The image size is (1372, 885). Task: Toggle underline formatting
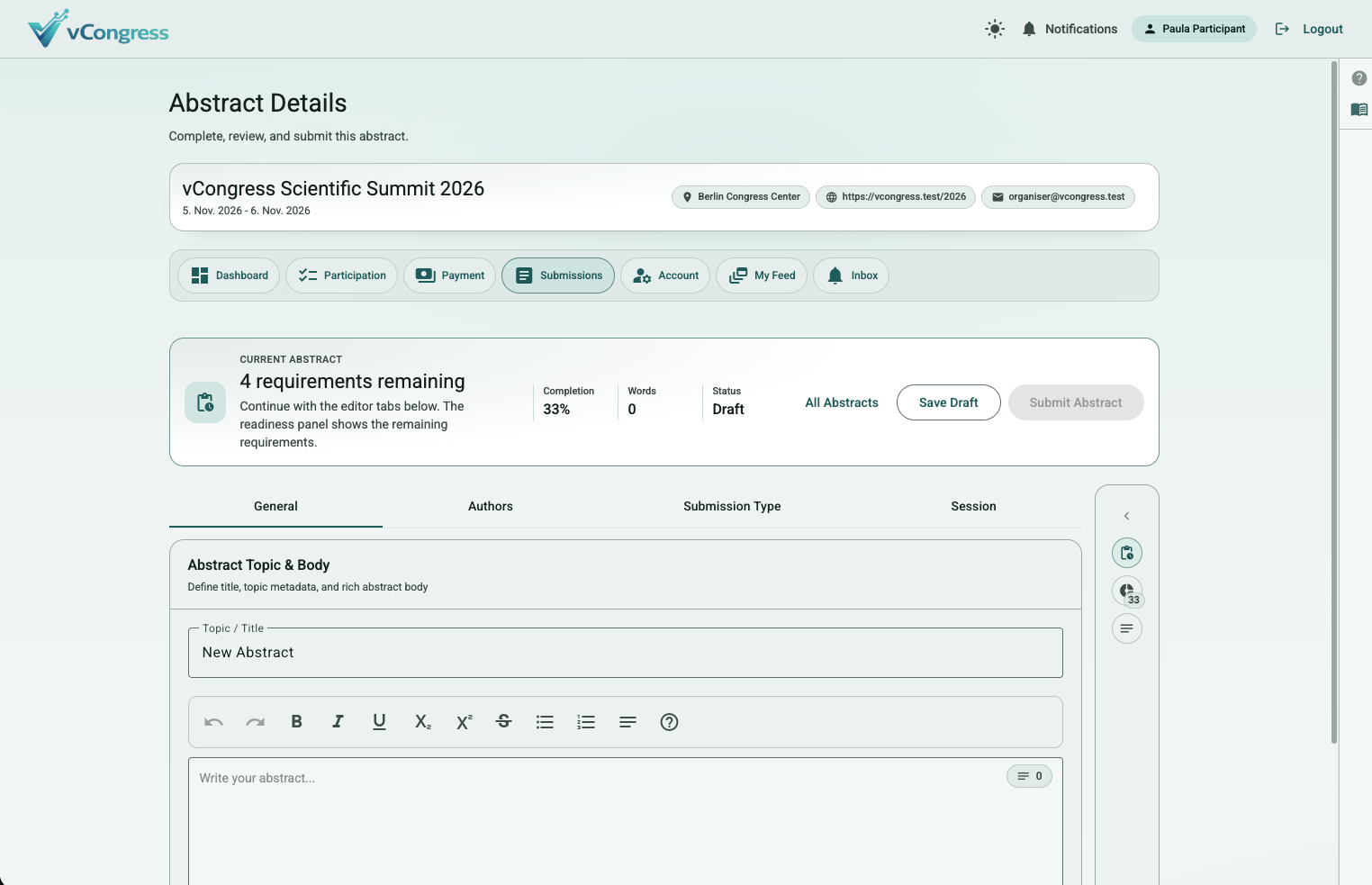tap(379, 722)
